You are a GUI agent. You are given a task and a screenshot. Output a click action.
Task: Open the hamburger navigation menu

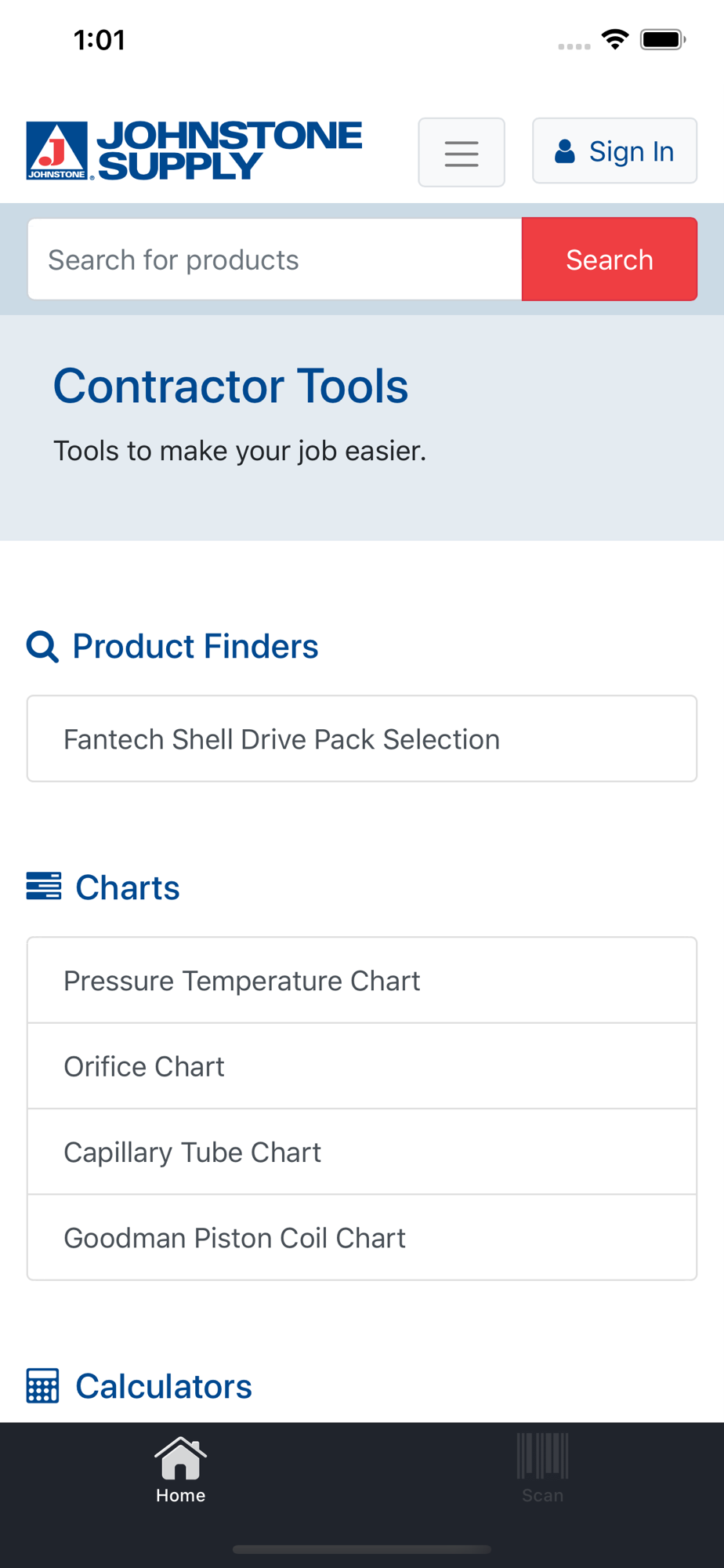(x=462, y=153)
